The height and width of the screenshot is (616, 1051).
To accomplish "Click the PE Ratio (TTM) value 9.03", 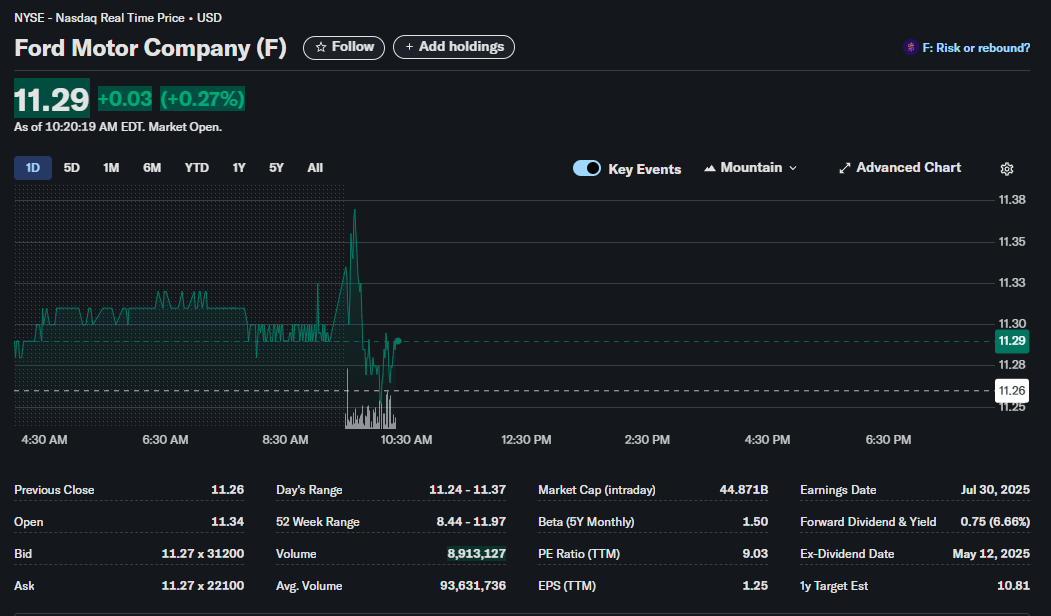I will [755, 554].
